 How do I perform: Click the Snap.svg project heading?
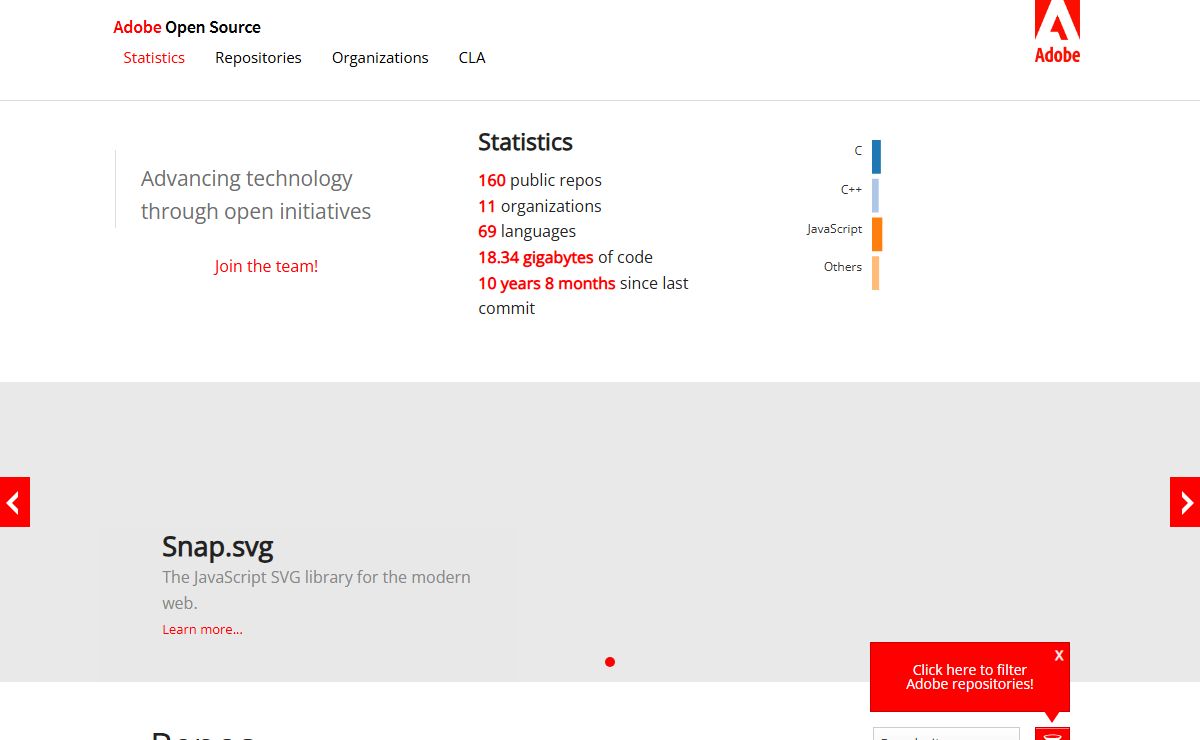click(217, 546)
